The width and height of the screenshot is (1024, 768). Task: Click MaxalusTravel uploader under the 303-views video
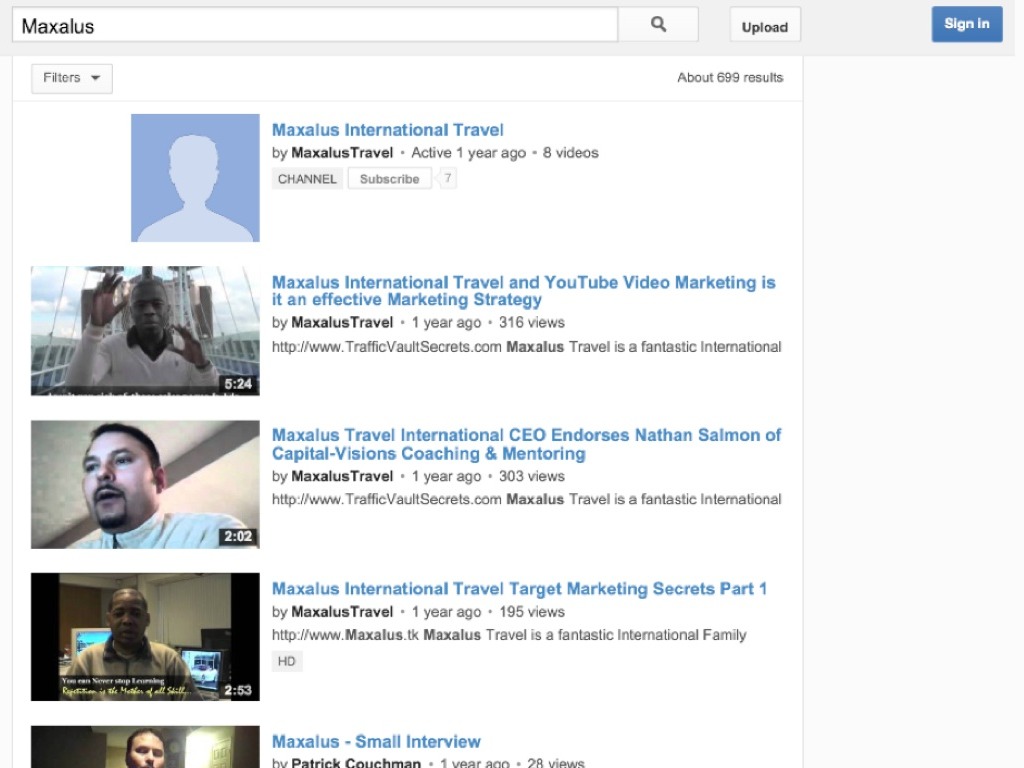[x=342, y=476]
